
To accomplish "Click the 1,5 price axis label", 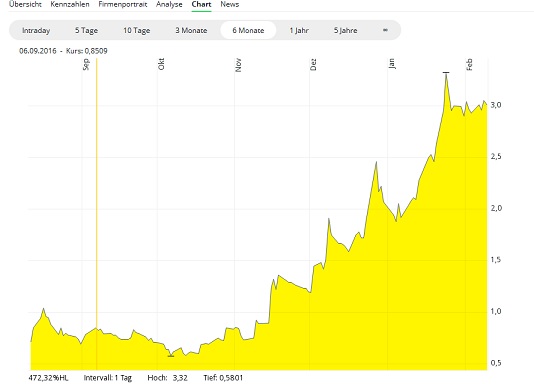I will [496, 260].
